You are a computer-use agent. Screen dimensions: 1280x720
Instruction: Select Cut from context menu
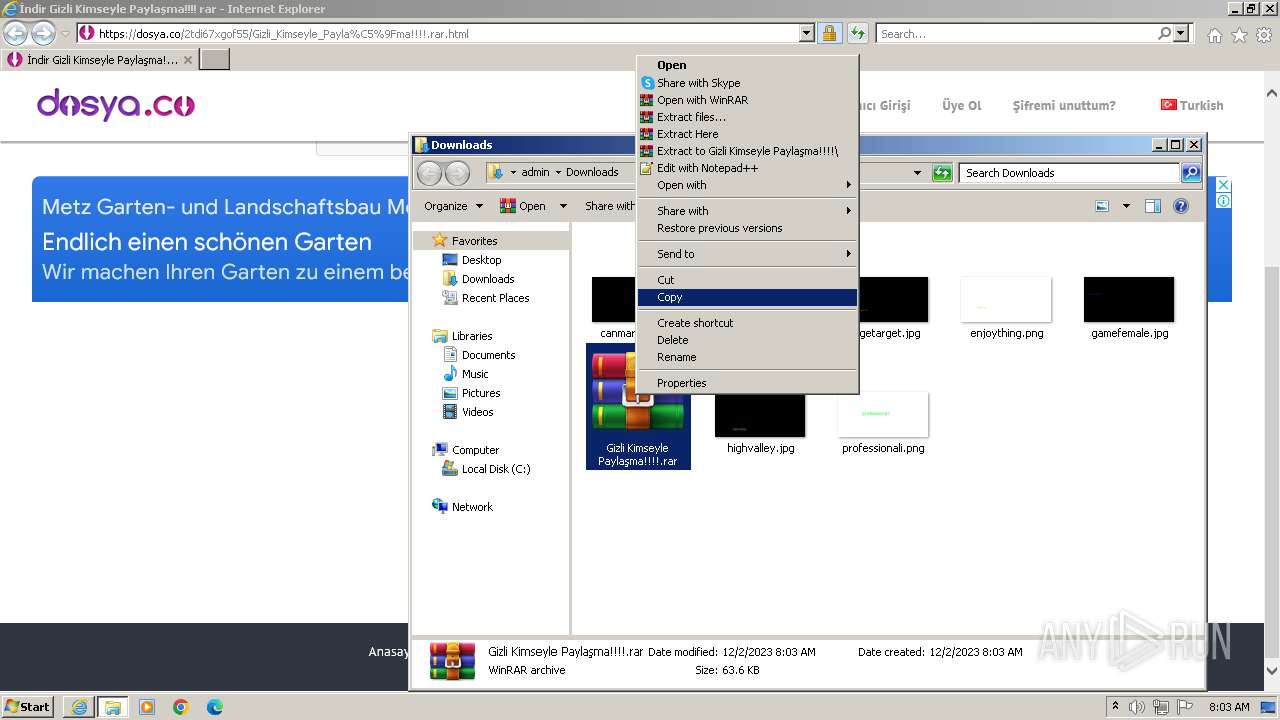747,280
